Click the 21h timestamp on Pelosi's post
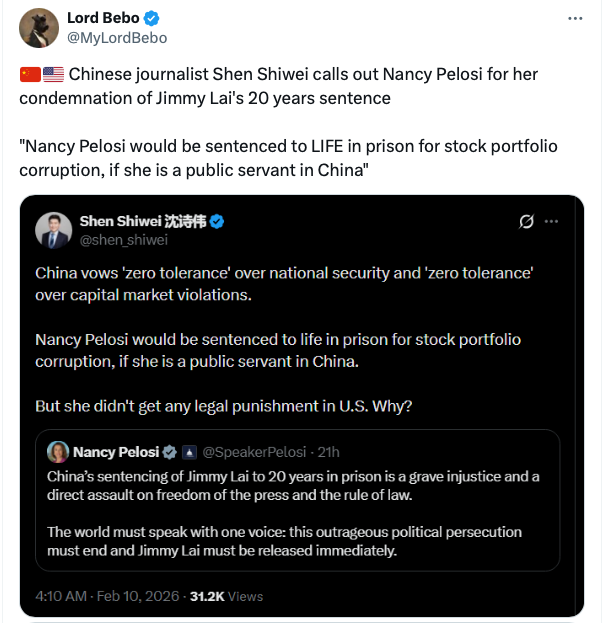Image resolution: width=607 pixels, height=623 pixels. 329,451
